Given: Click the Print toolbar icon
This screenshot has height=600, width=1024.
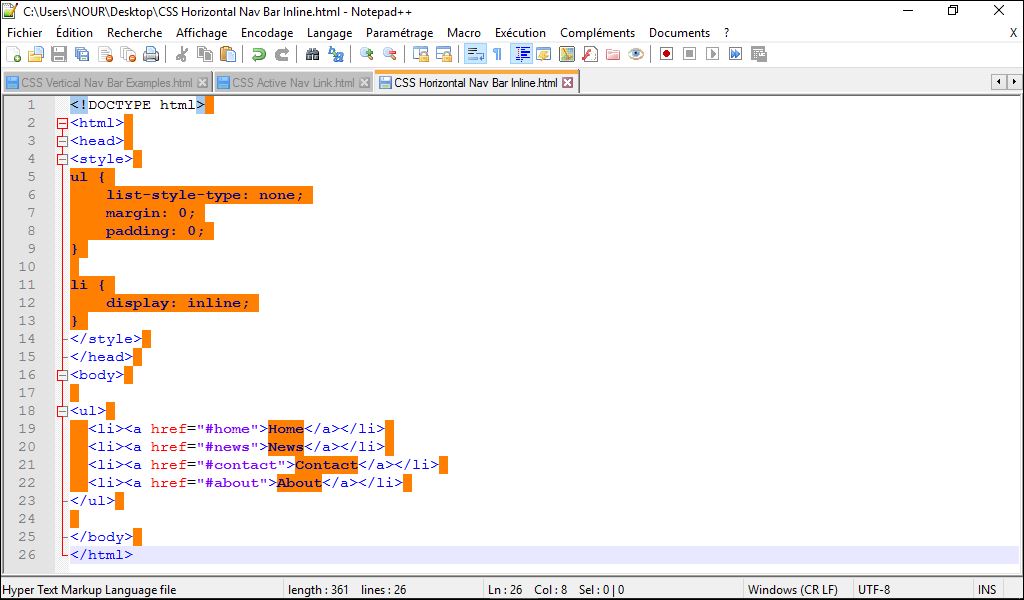Looking at the screenshot, I should (x=149, y=54).
